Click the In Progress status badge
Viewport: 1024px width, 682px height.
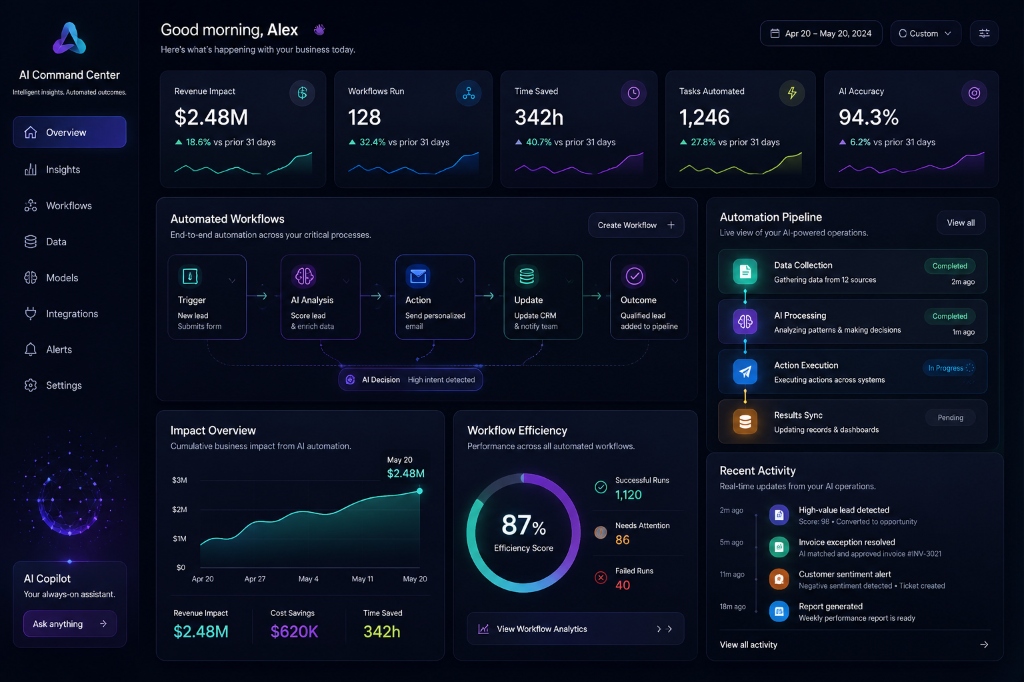tap(950, 368)
